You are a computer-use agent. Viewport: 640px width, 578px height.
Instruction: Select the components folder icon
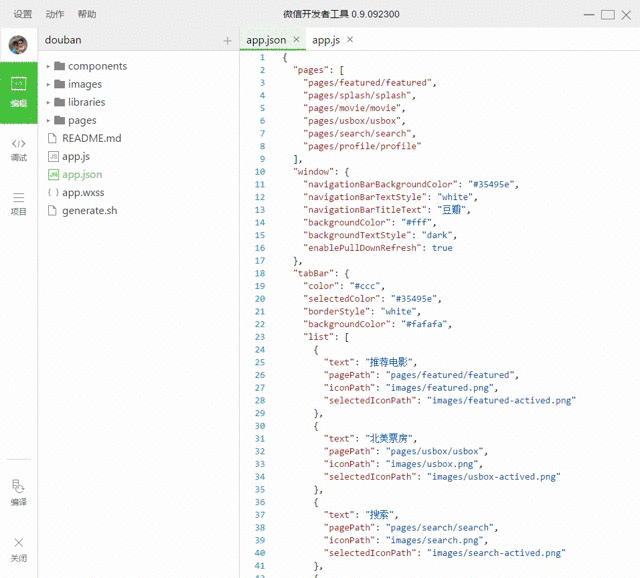pyautogui.click(x=60, y=66)
